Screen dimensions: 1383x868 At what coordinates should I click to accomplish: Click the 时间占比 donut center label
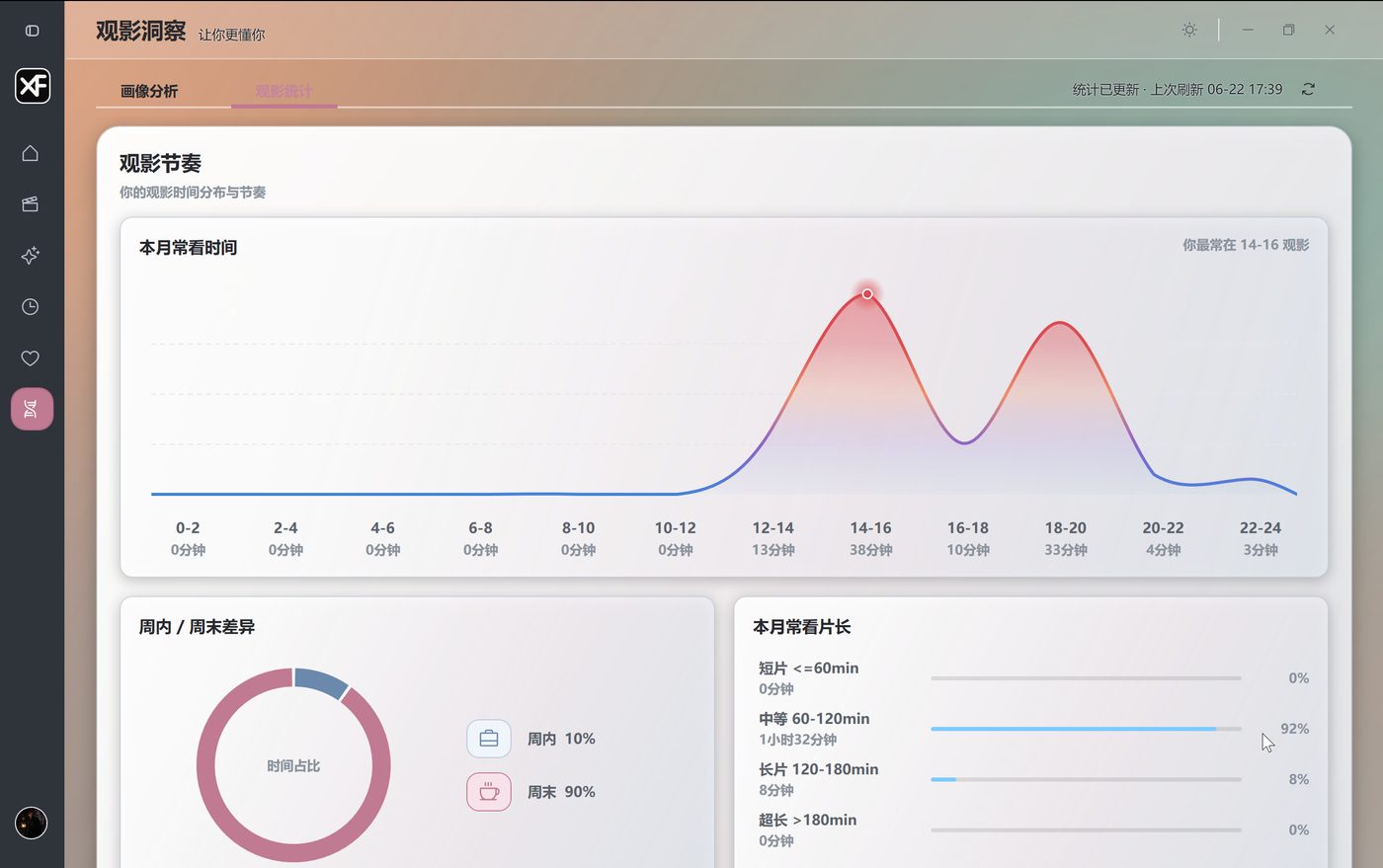293,766
